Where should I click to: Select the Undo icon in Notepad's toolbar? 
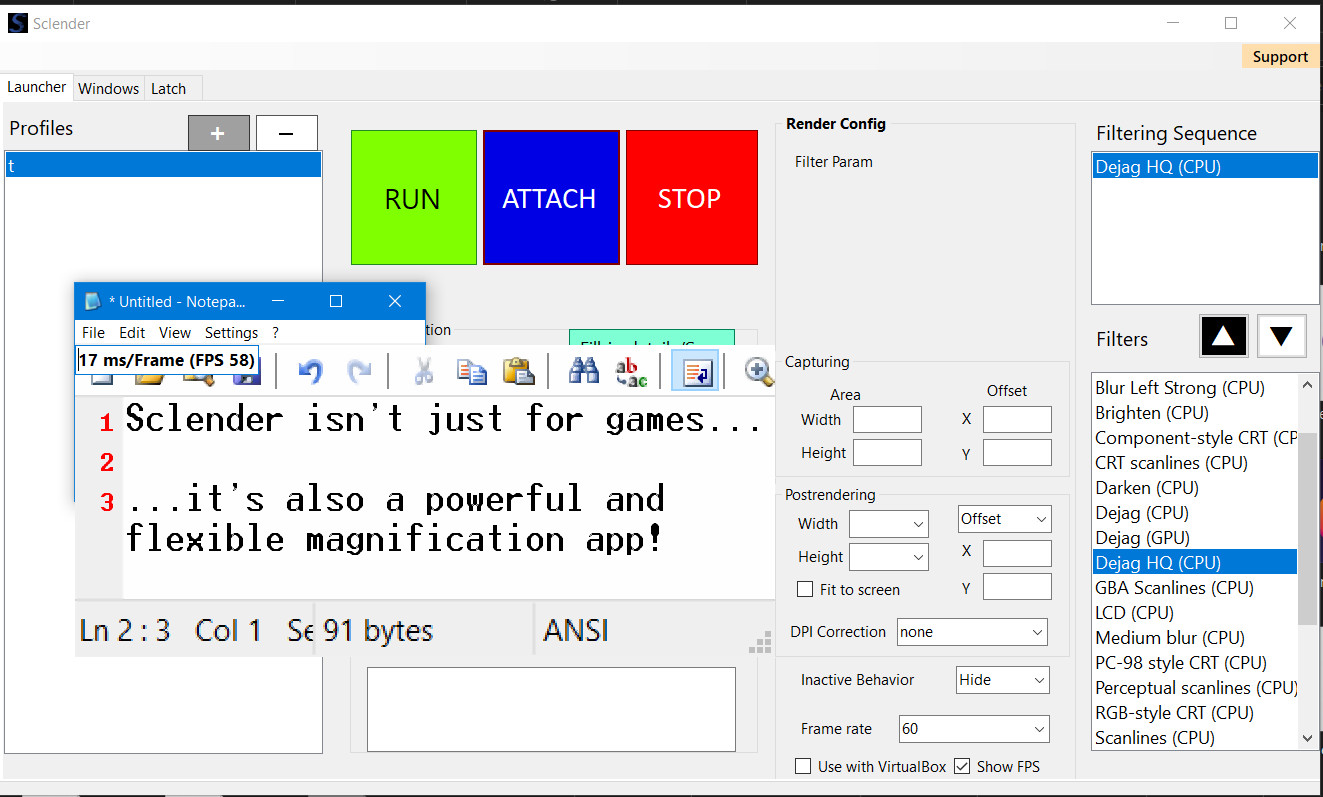pyautogui.click(x=310, y=371)
